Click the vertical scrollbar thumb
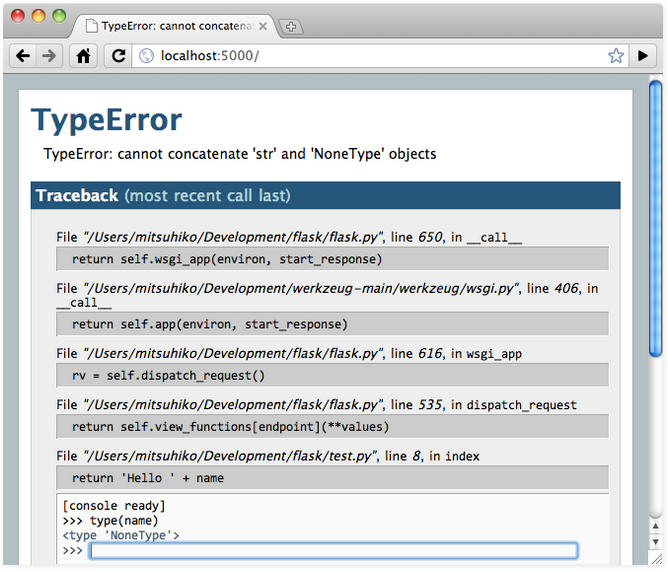 (655, 220)
